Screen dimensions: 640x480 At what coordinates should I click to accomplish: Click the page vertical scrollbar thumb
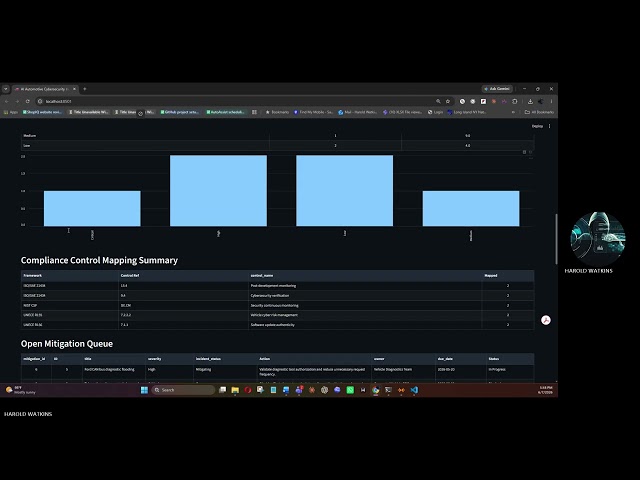point(556,239)
